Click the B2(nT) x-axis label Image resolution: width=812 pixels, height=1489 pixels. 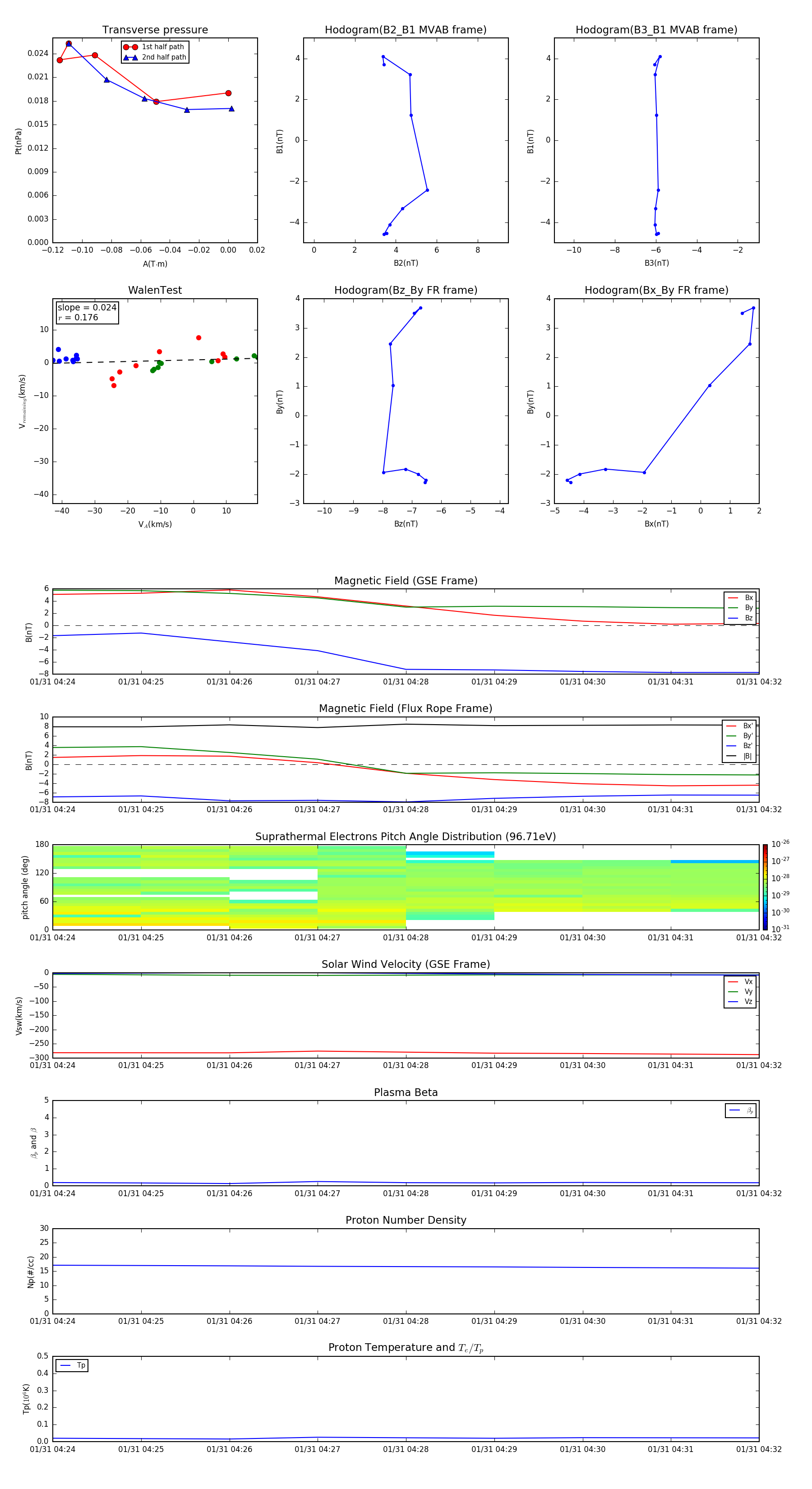click(x=406, y=263)
